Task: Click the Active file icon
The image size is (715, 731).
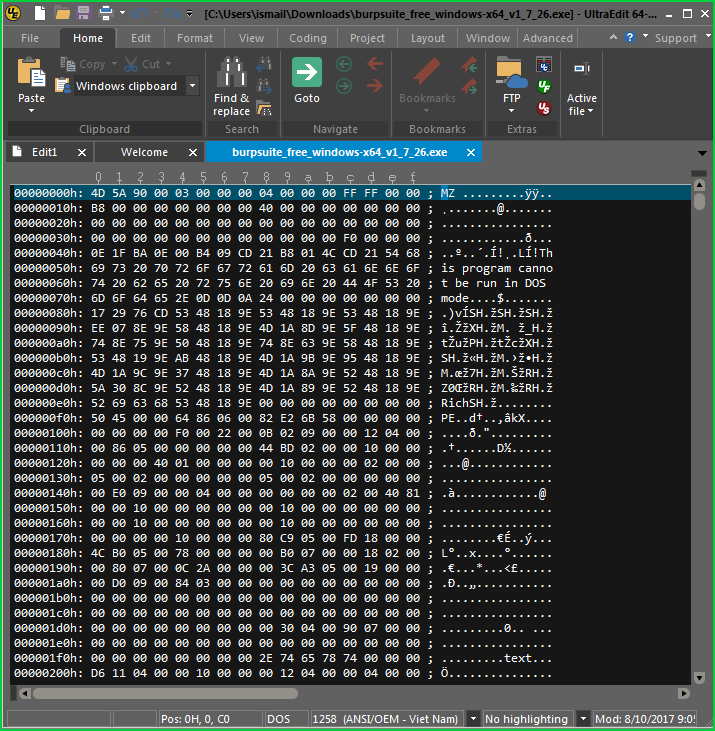Action: point(582,69)
